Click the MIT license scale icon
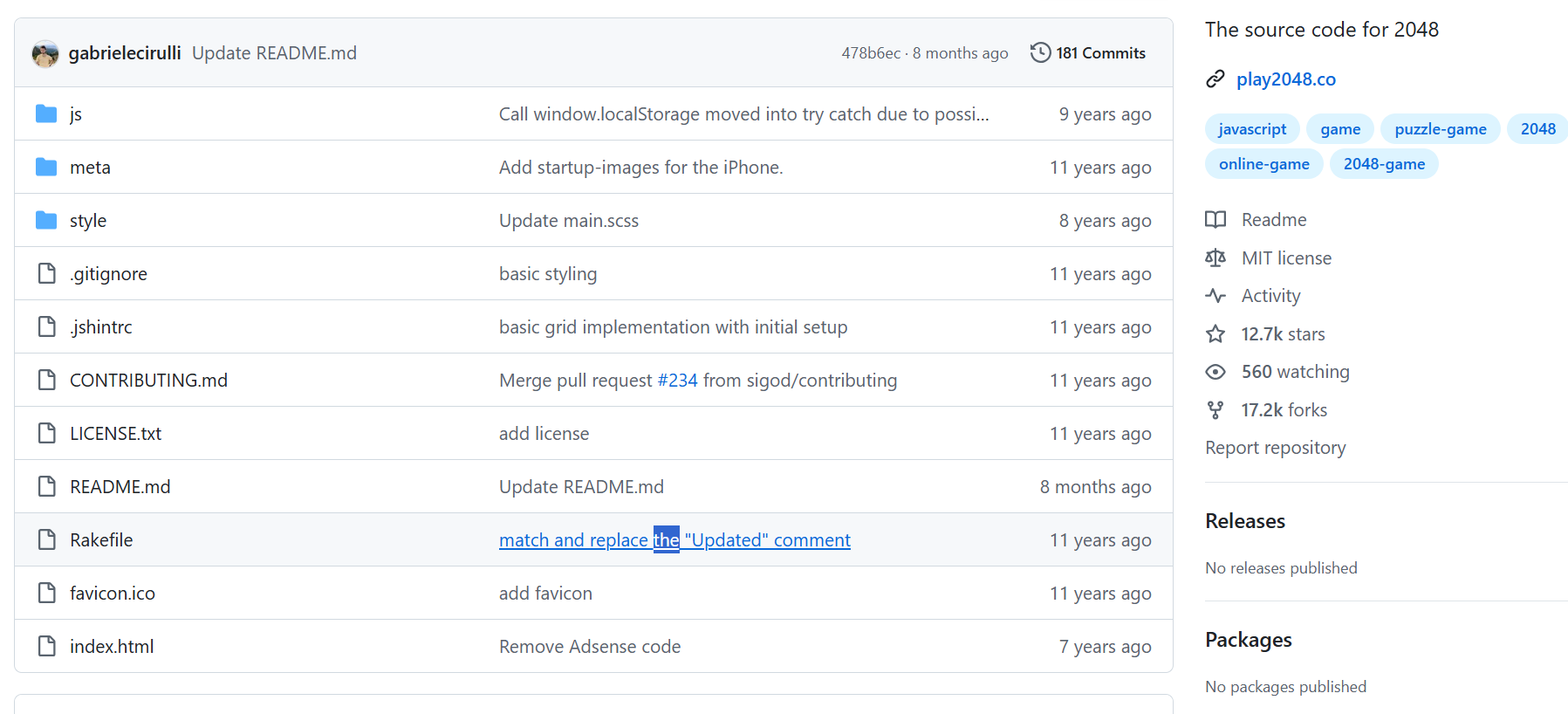 coord(1215,257)
